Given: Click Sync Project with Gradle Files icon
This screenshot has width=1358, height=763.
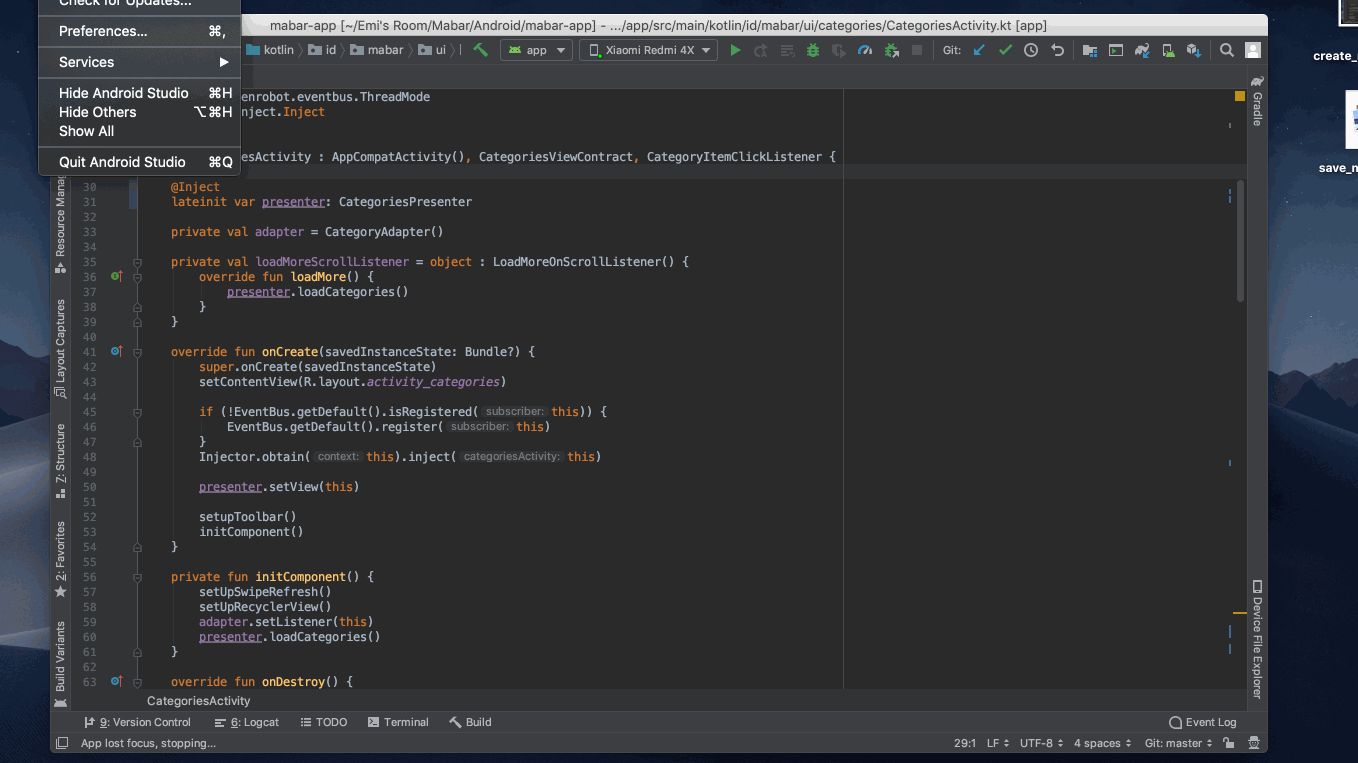Looking at the screenshot, I should tap(1141, 50).
